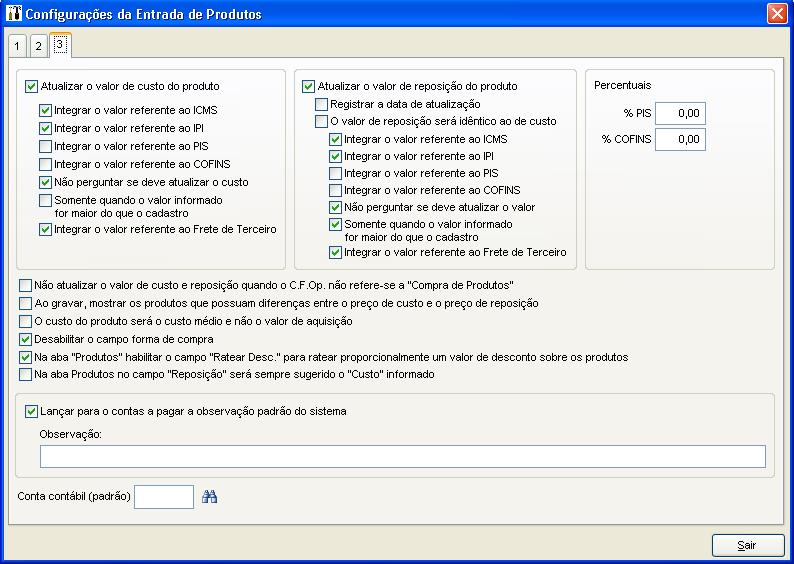Screen dimensions: 794x564
Task: Click the 'Percentuais' group label
Action: [622, 86]
